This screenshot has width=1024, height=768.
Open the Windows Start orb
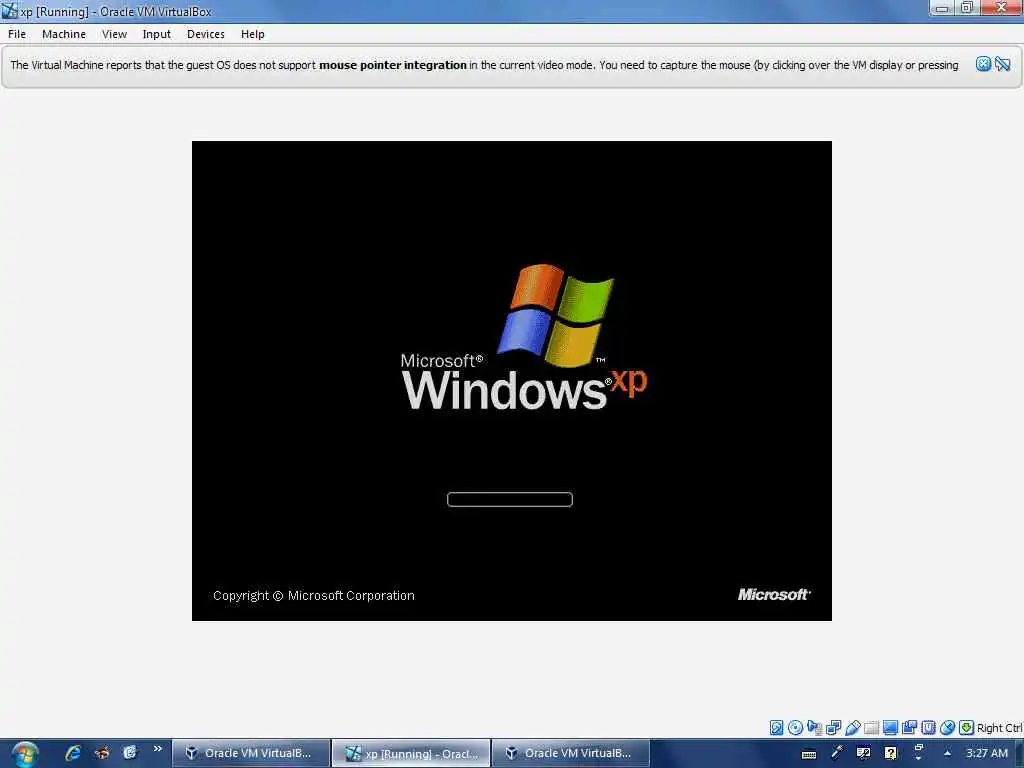coord(25,754)
